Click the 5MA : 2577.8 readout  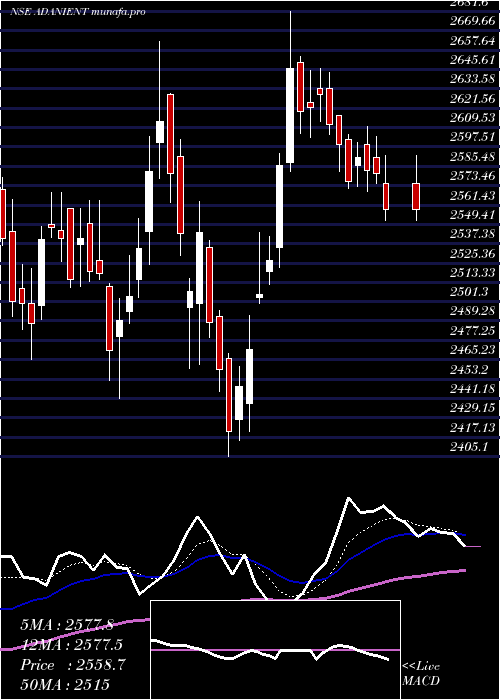pyautogui.click(x=67, y=625)
